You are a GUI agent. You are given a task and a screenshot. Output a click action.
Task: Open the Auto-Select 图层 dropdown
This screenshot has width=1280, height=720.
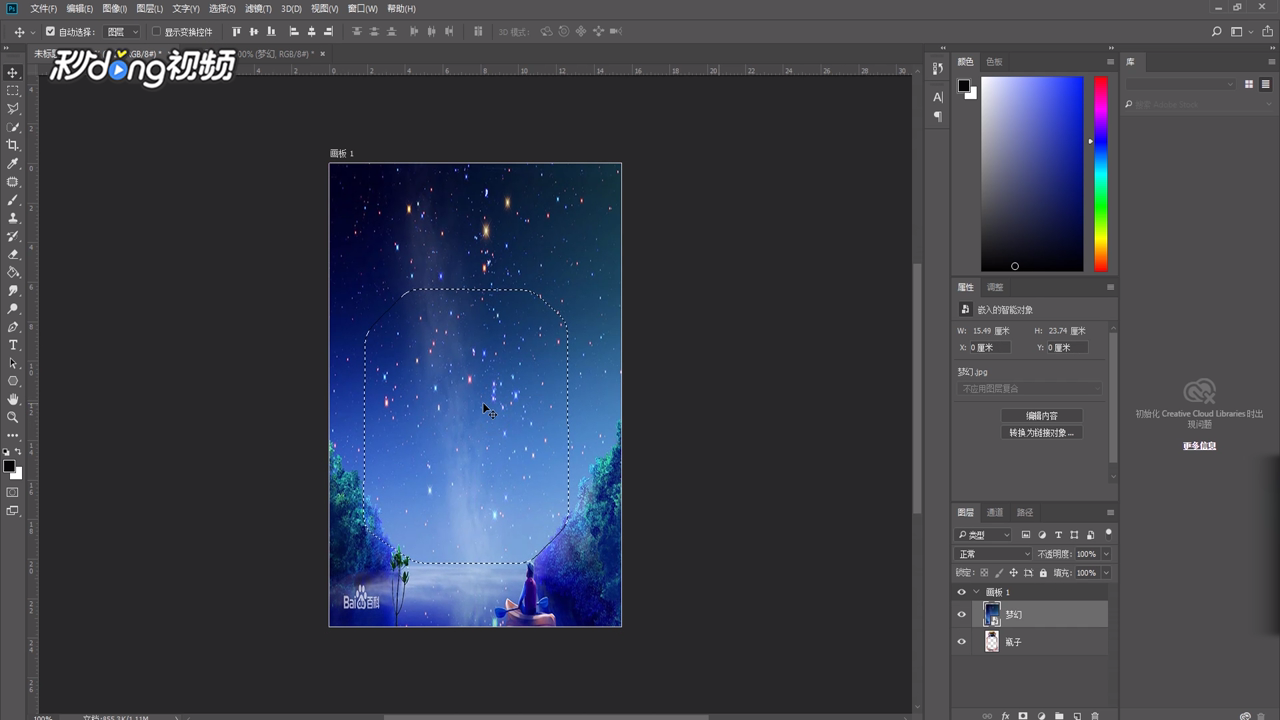[123, 32]
